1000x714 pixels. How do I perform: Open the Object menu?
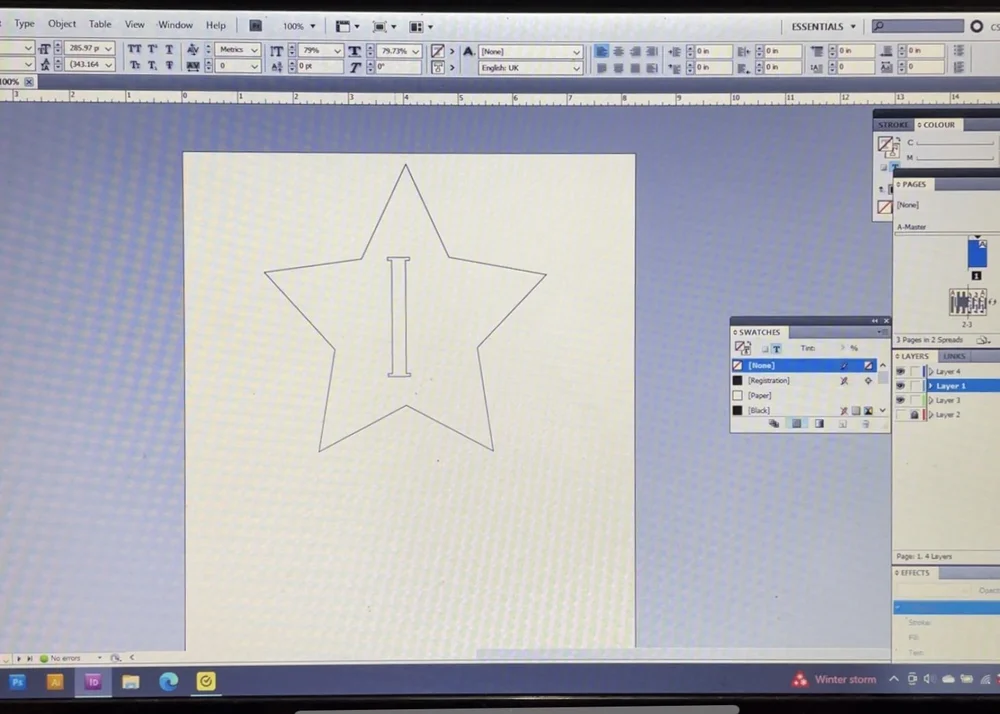click(x=62, y=24)
